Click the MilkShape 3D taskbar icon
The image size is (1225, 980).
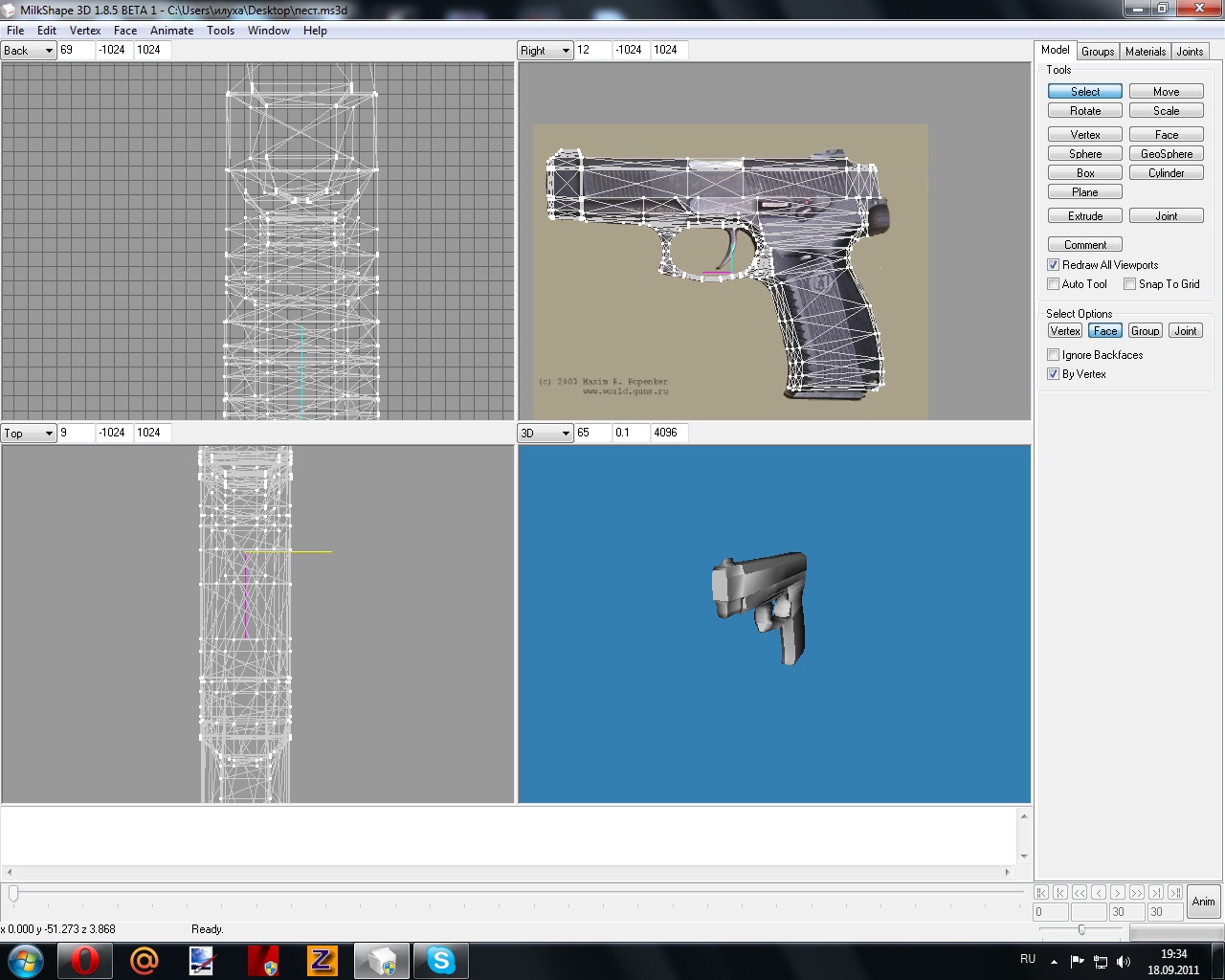pyautogui.click(x=382, y=960)
